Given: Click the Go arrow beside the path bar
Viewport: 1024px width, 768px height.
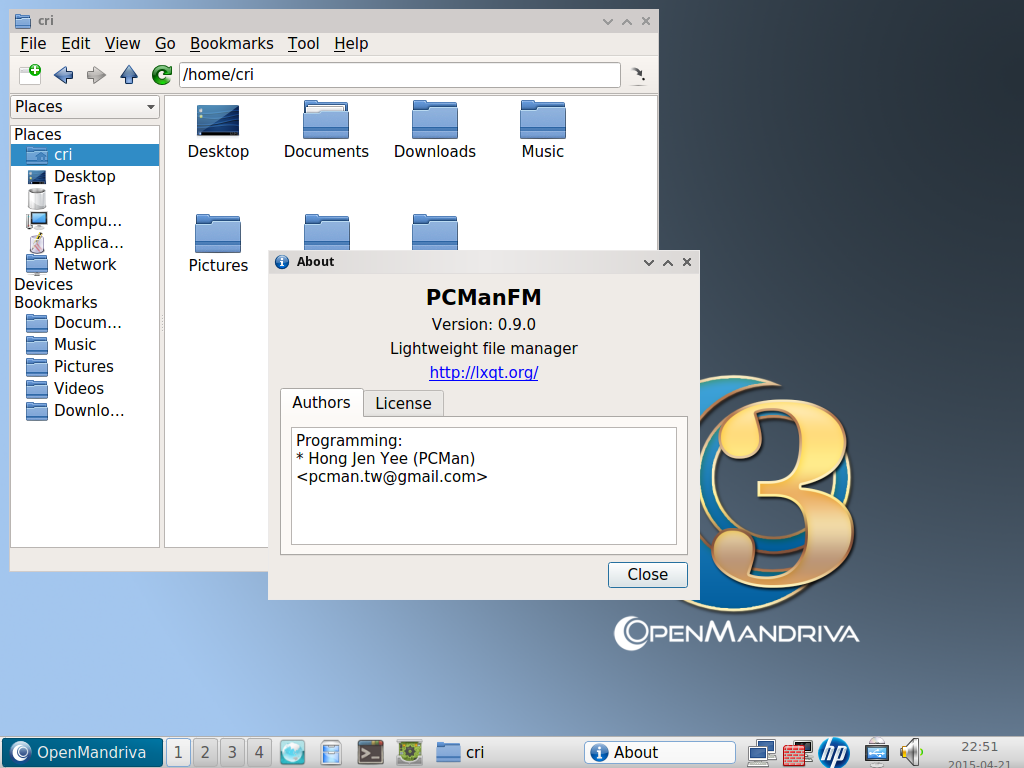Looking at the screenshot, I should tap(637, 75).
